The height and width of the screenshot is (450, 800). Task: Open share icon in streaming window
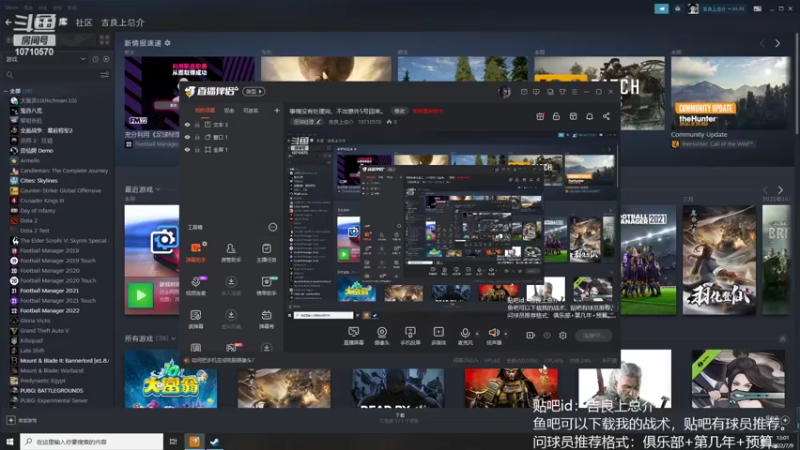click(x=606, y=116)
